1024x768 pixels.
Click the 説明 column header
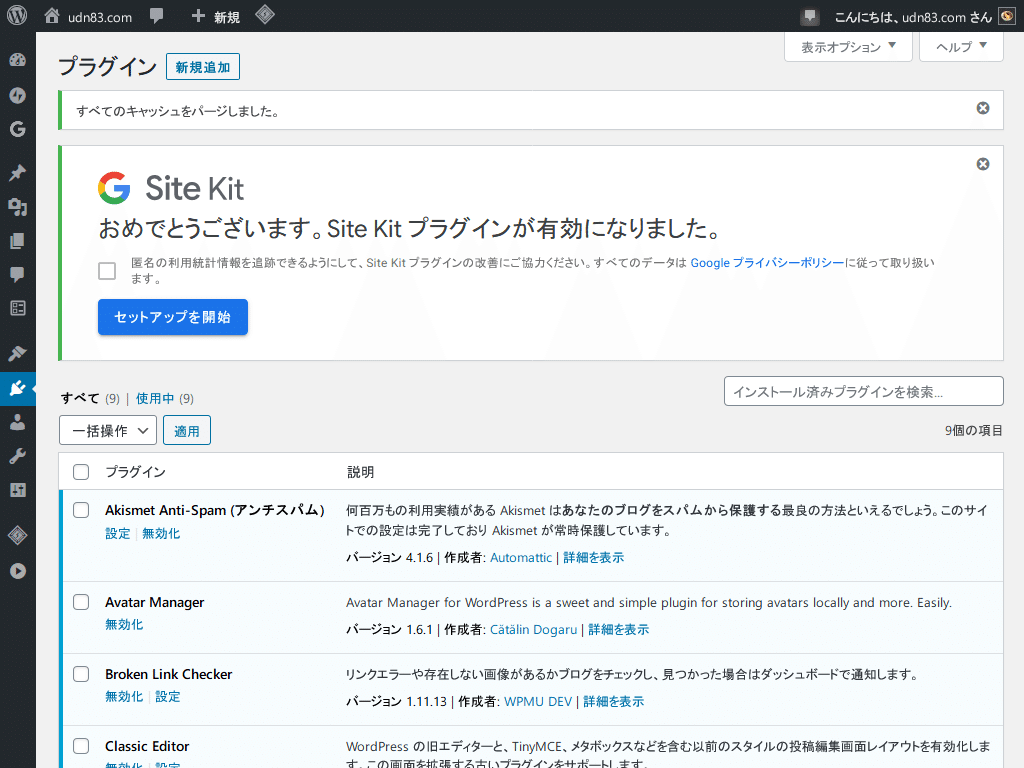pos(360,472)
